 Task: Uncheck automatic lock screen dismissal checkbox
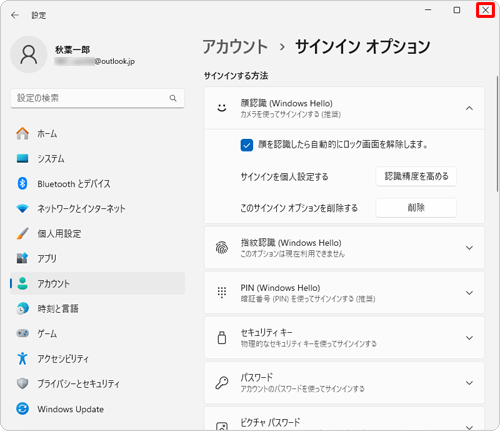[x=247, y=145]
